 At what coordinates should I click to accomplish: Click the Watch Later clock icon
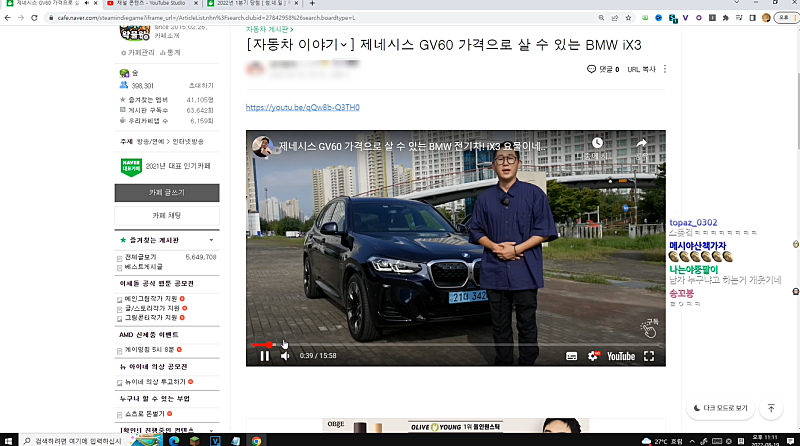(x=597, y=143)
